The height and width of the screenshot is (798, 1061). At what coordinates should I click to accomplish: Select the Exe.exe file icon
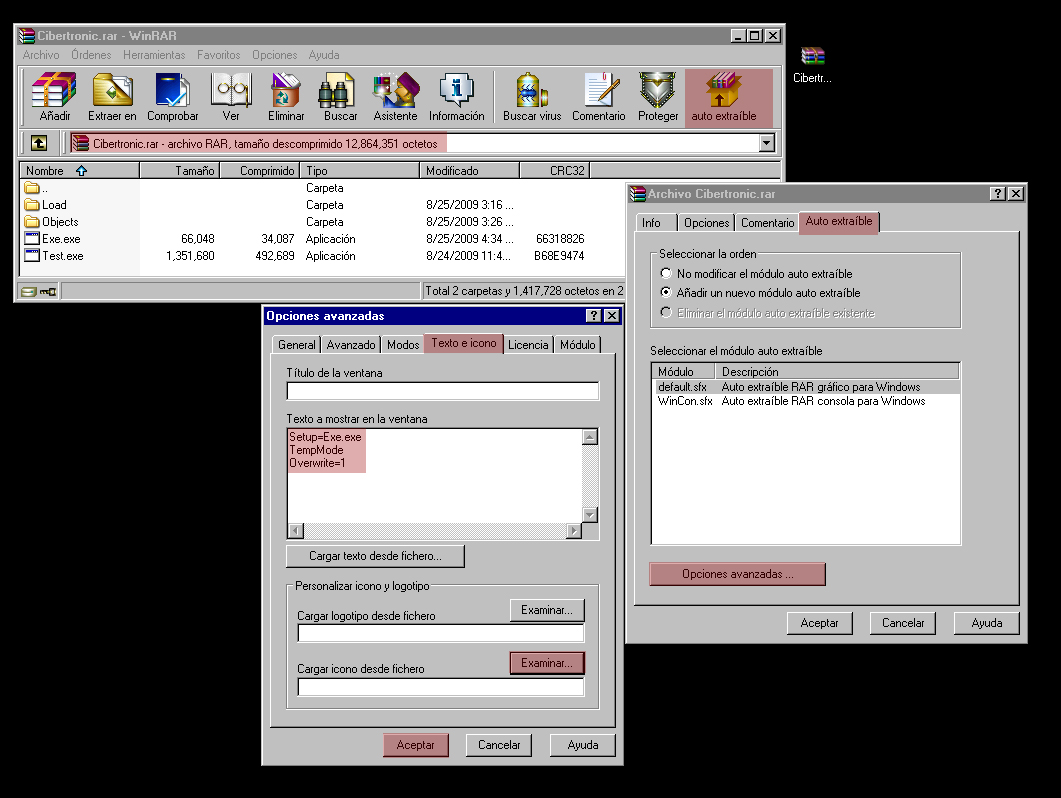click(x=32, y=238)
